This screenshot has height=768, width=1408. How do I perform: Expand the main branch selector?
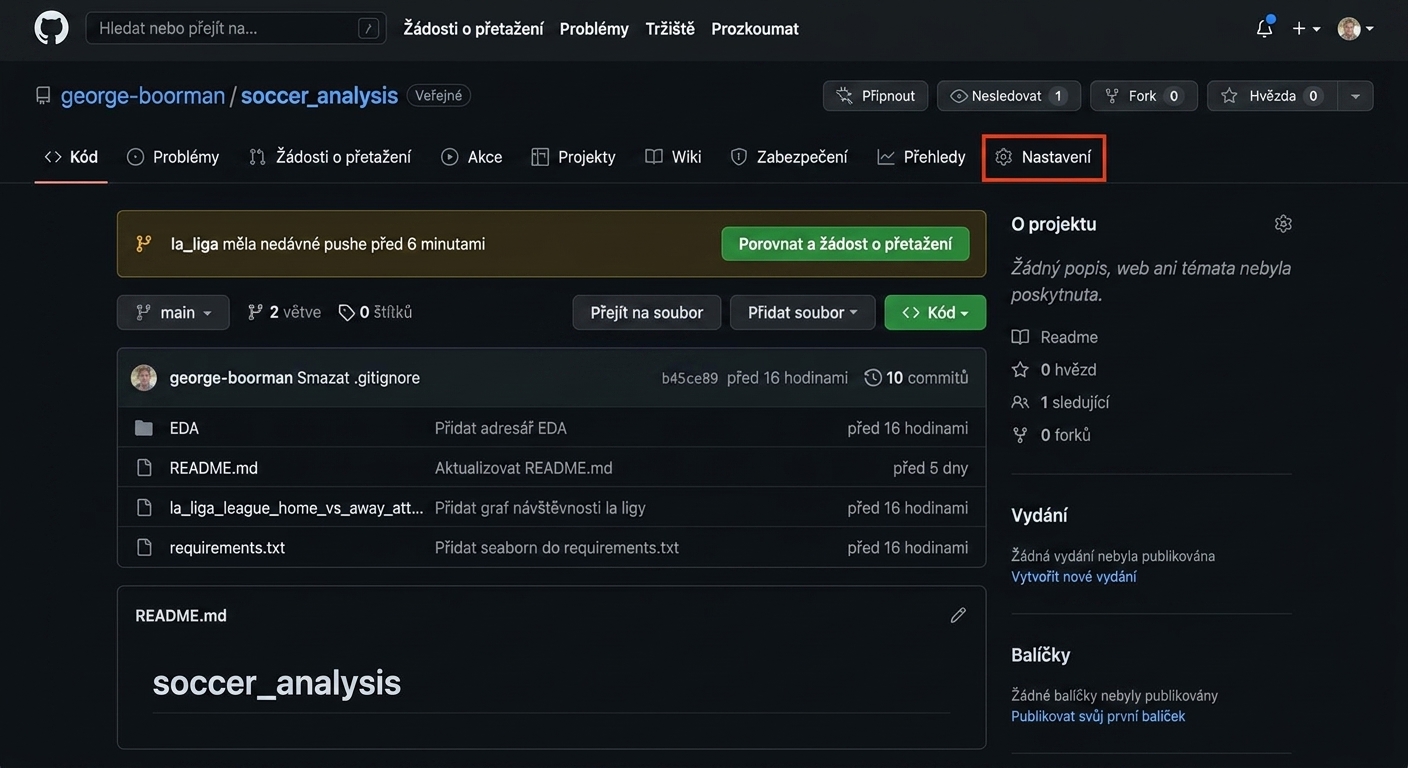(173, 312)
